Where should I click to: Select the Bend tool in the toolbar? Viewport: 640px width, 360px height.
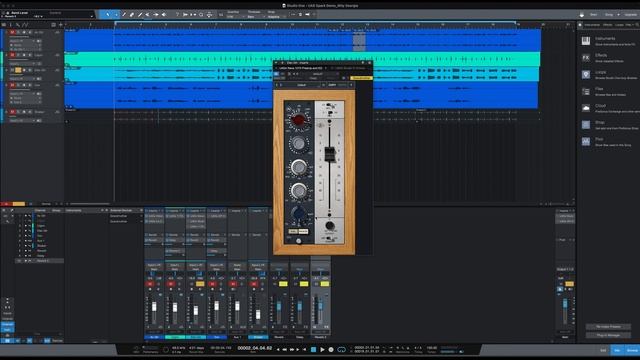click(156, 15)
